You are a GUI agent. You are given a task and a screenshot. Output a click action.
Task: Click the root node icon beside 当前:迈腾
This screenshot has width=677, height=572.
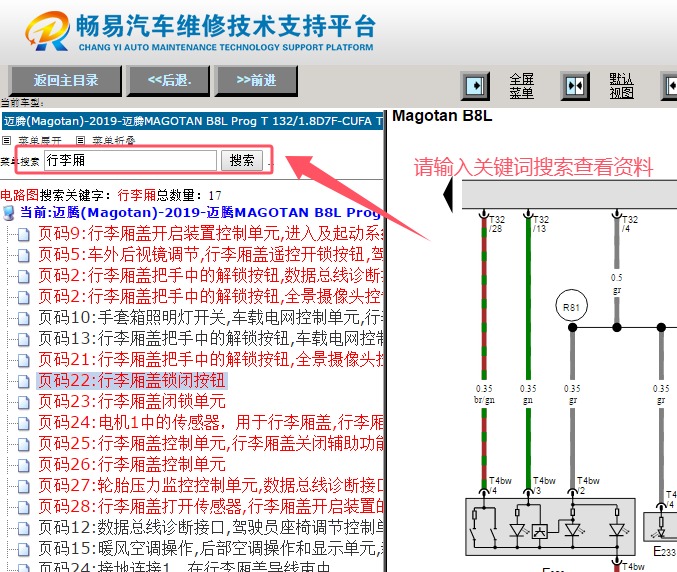coord(9,213)
